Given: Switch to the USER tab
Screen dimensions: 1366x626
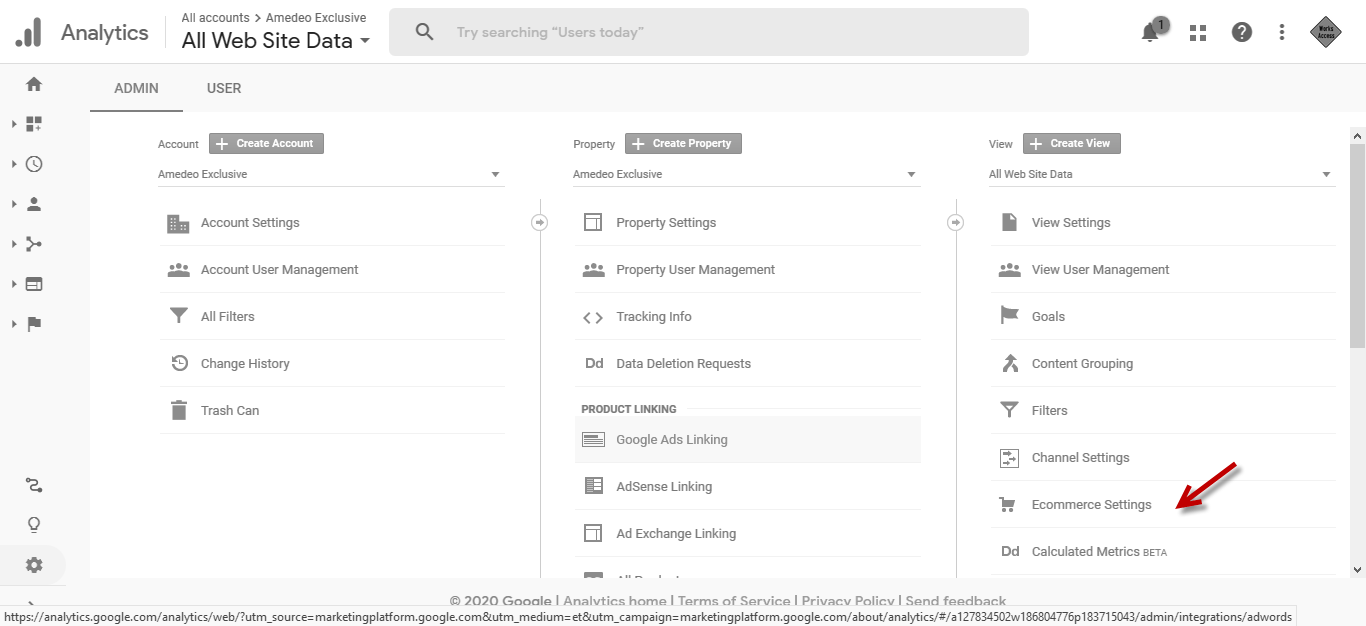Looking at the screenshot, I should (x=224, y=88).
